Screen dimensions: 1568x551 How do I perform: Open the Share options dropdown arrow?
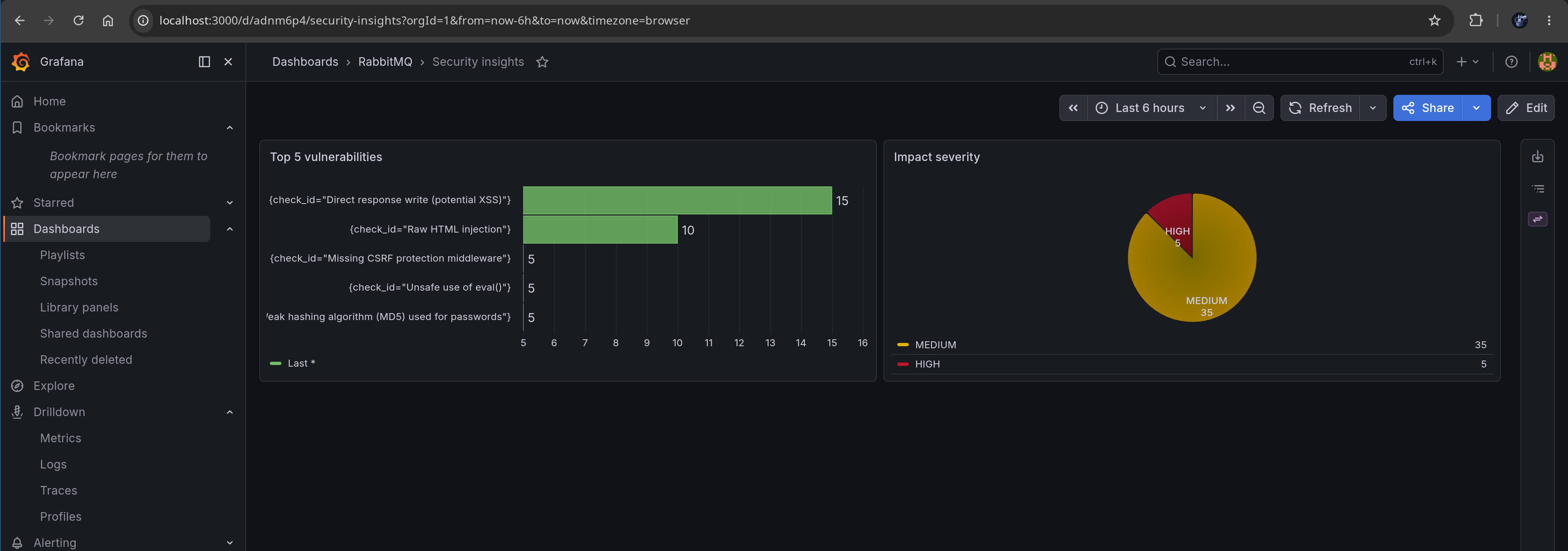click(1476, 108)
